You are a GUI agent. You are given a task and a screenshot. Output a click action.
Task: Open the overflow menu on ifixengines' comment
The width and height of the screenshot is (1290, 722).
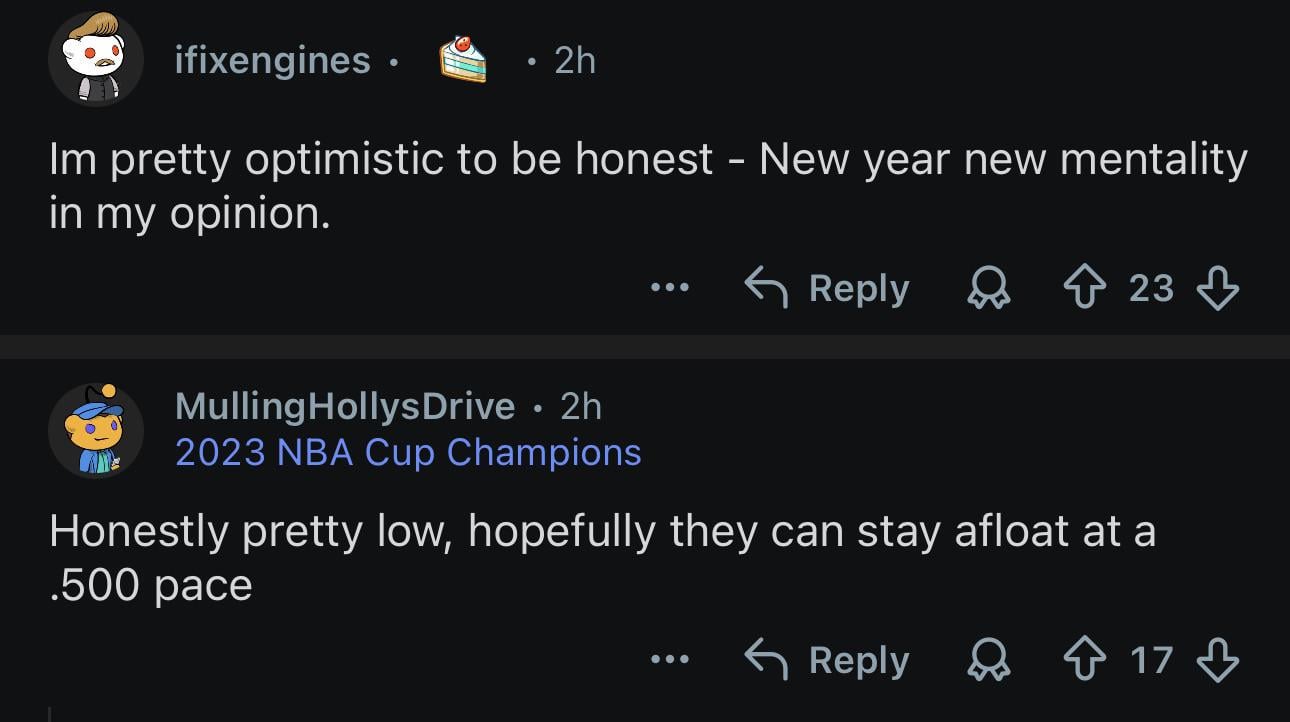point(668,287)
